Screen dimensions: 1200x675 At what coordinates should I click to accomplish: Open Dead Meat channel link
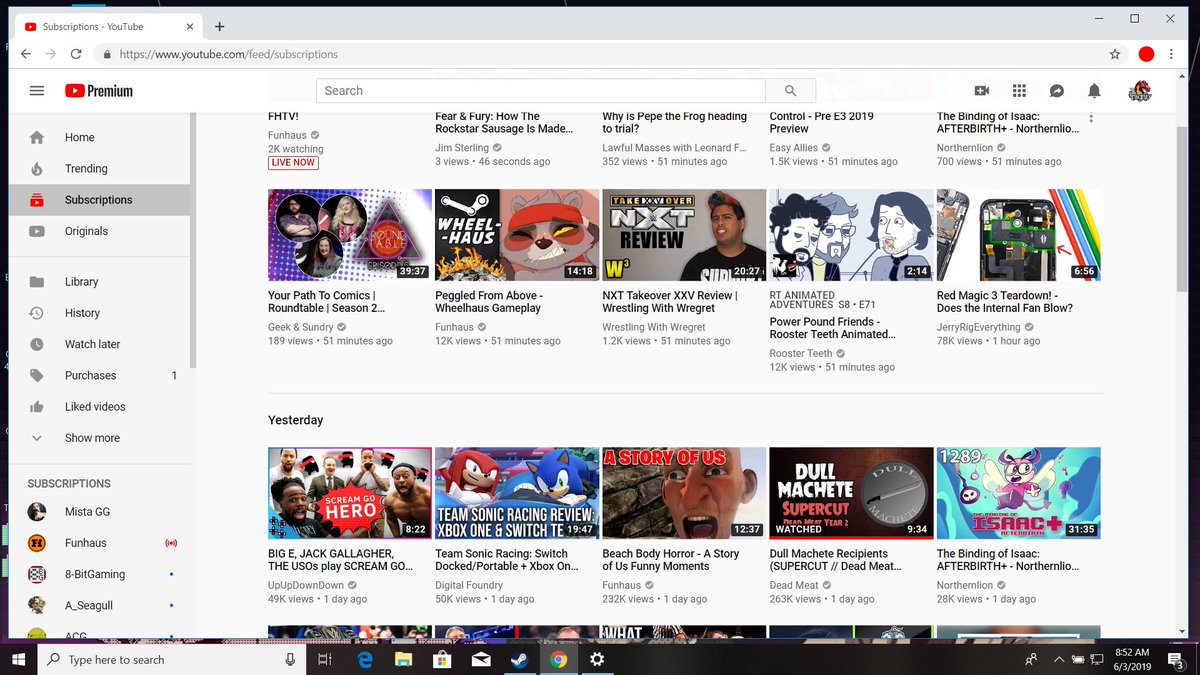click(794, 585)
